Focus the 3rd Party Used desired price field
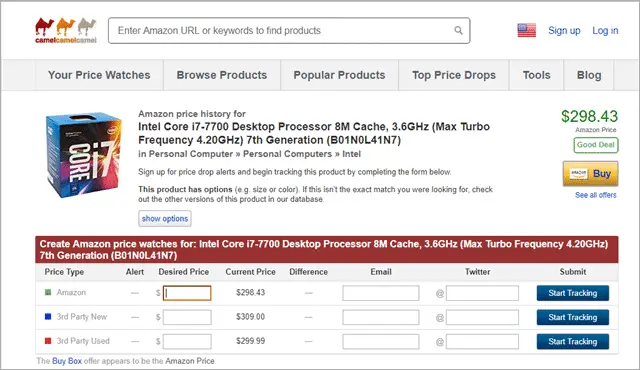The height and width of the screenshot is (370, 640). click(x=187, y=341)
